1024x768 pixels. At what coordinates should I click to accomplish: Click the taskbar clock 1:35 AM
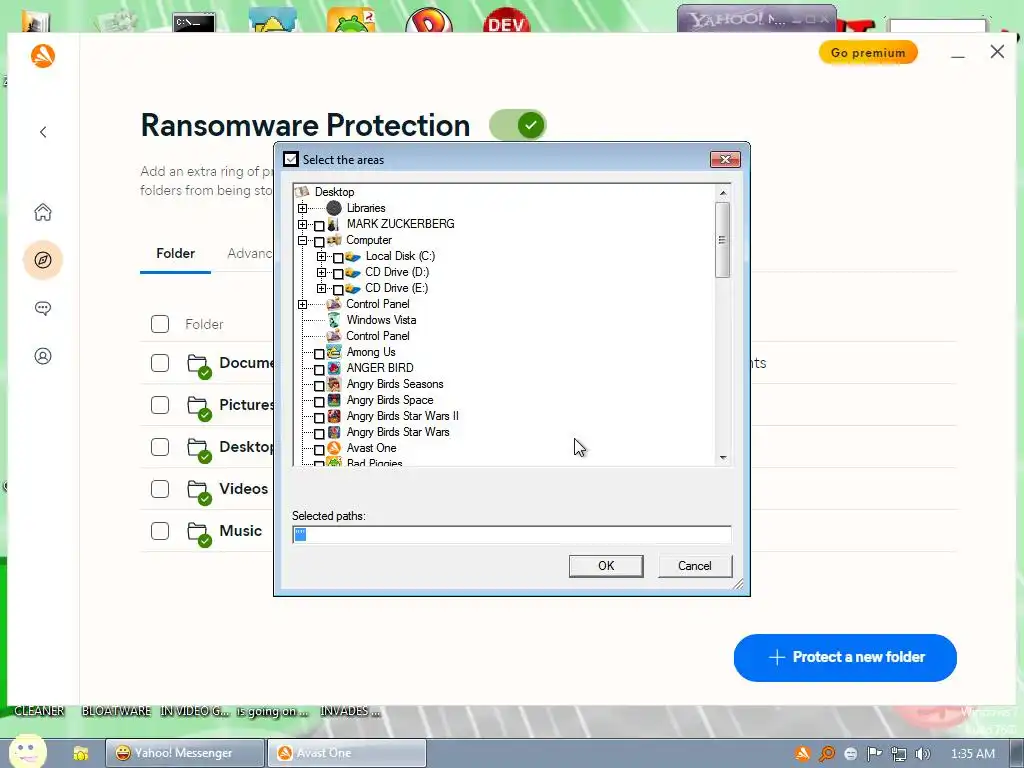973,754
